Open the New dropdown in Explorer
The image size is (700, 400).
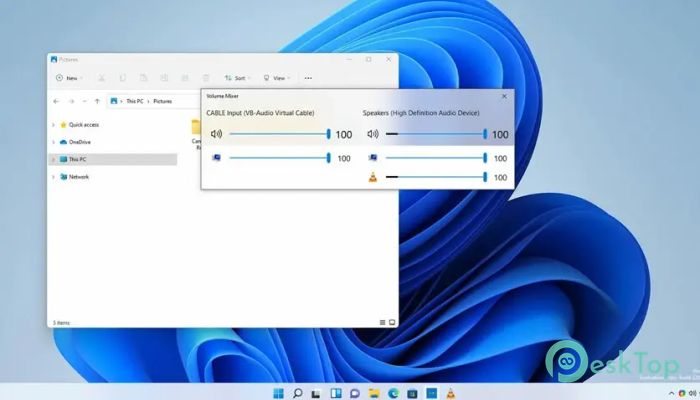(x=69, y=77)
